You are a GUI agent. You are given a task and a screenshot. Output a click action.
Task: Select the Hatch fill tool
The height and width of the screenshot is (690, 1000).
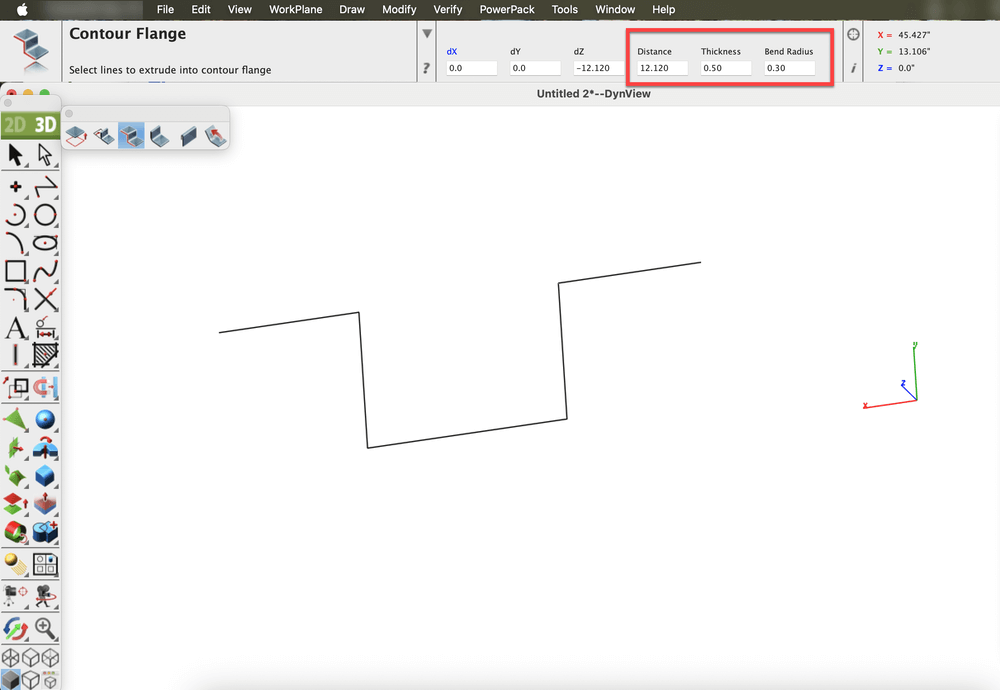click(45, 355)
